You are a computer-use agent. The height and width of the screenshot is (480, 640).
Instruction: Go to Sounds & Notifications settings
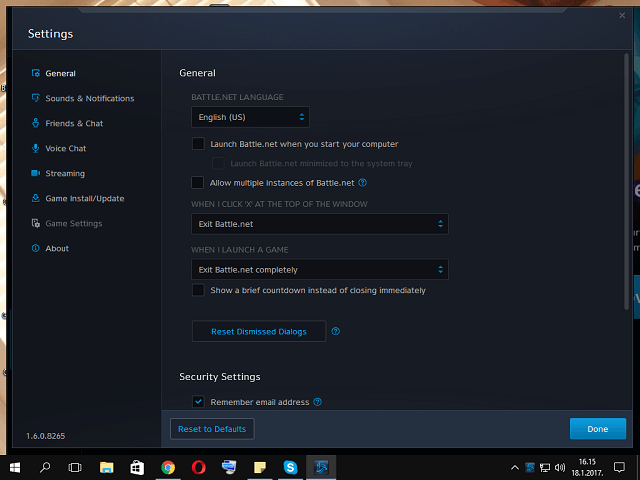90,98
